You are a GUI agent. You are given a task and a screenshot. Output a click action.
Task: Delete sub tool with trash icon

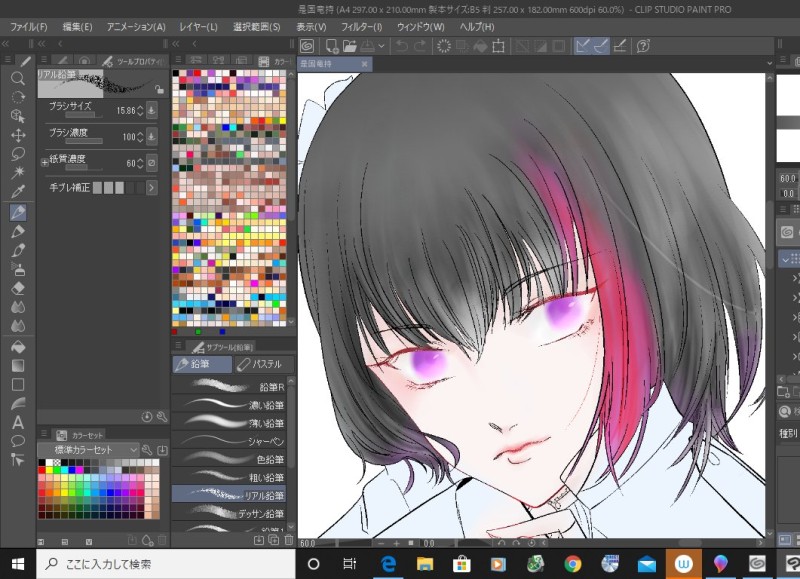coord(289,540)
